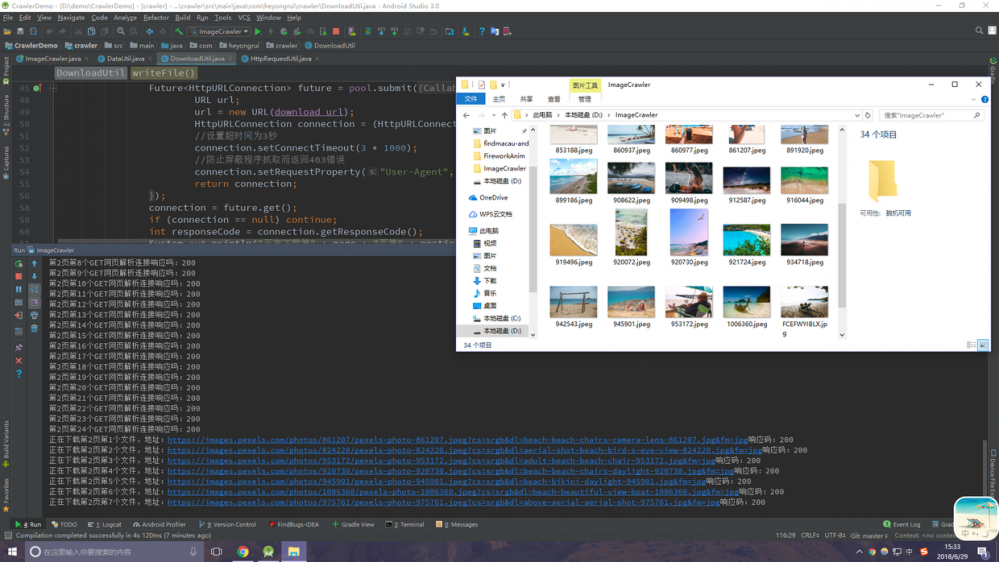Open the Refactor menu
Image resolution: width=999 pixels, height=562 pixels.
pos(156,17)
